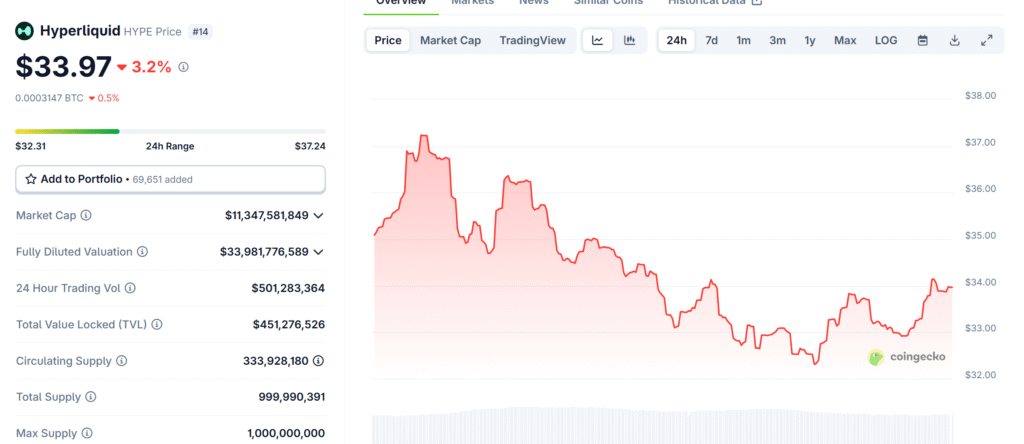The width and height of the screenshot is (1024, 444).
Task: Click the $33.97 price text
Action: pos(63,67)
